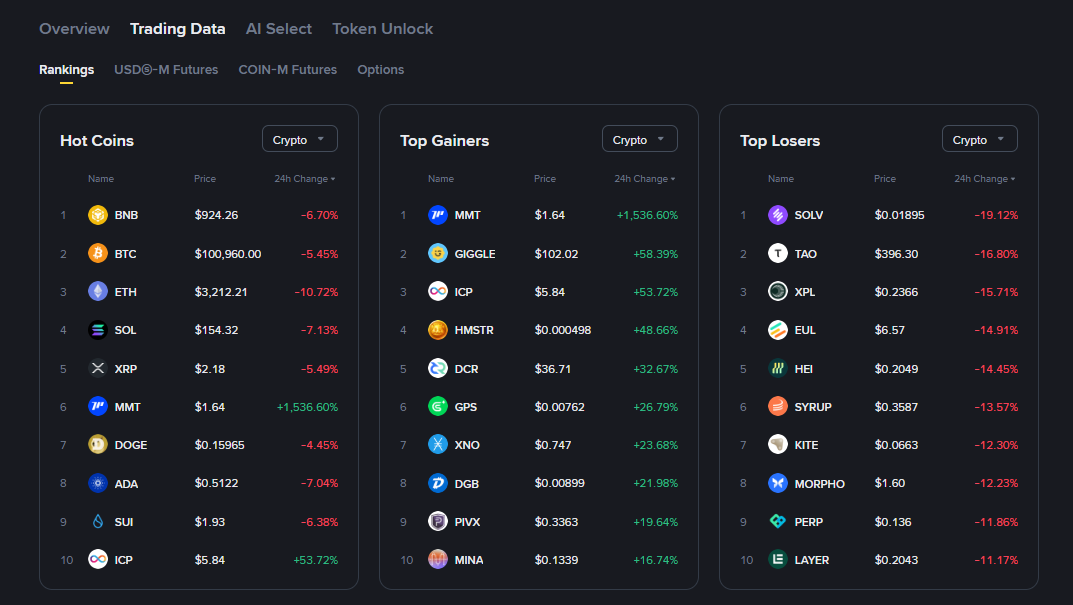This screenshot has width=1073, height=605.
Task: Click the PERP coin icon
Action: 777,522
